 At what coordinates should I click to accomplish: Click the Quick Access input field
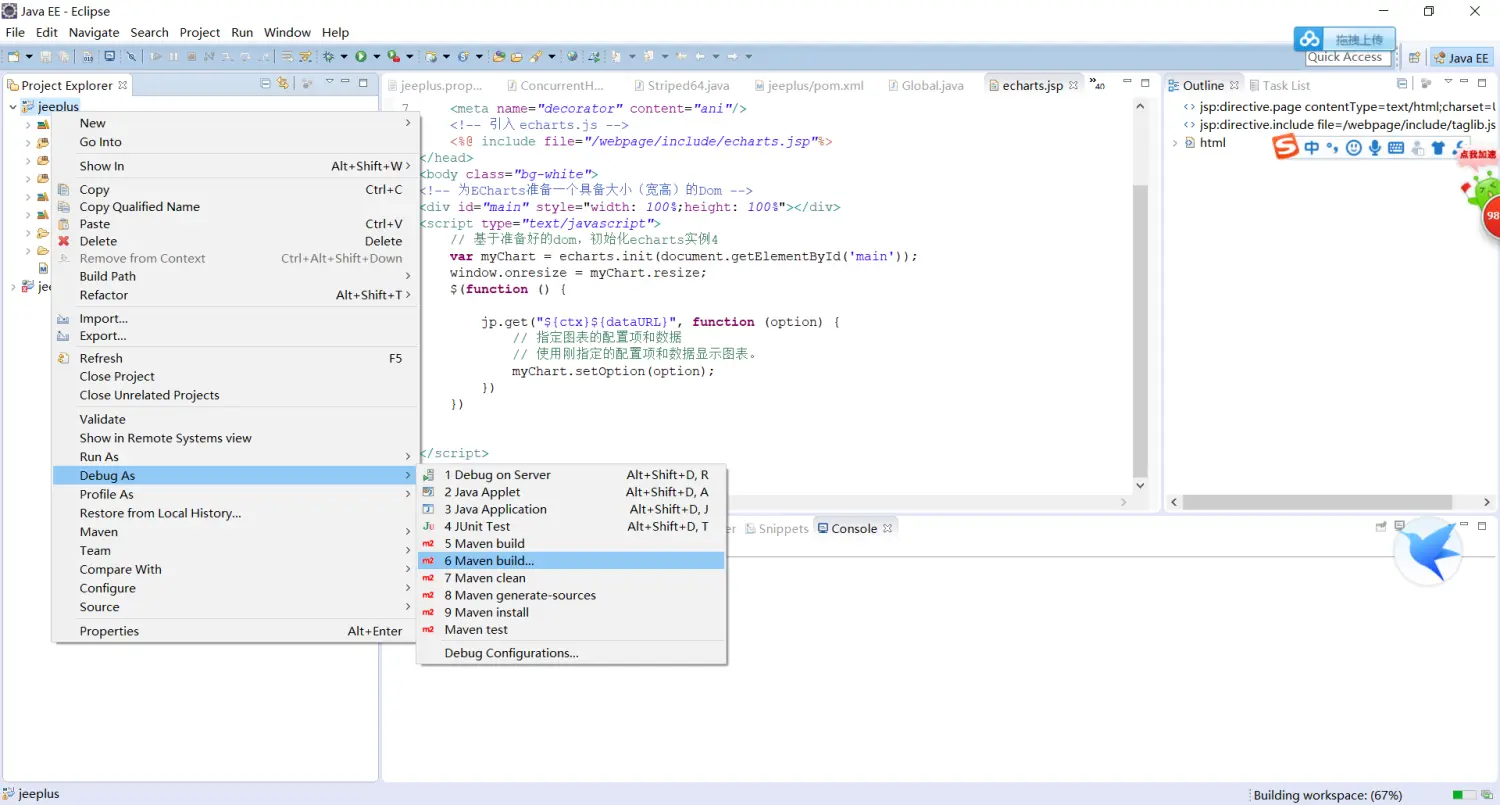click(x=1348, y=58)
